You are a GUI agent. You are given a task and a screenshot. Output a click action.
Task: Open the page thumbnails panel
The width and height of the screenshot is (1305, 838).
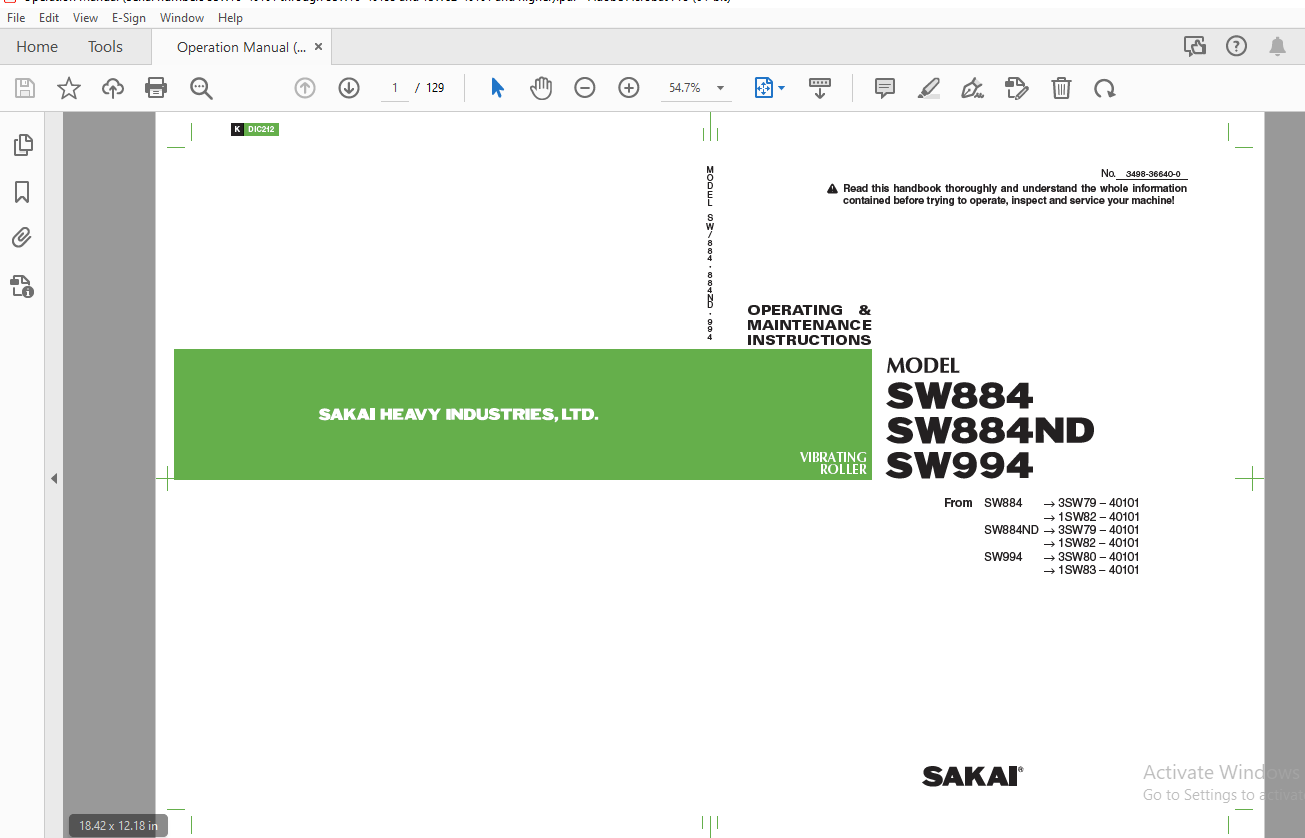coord(22,145)
